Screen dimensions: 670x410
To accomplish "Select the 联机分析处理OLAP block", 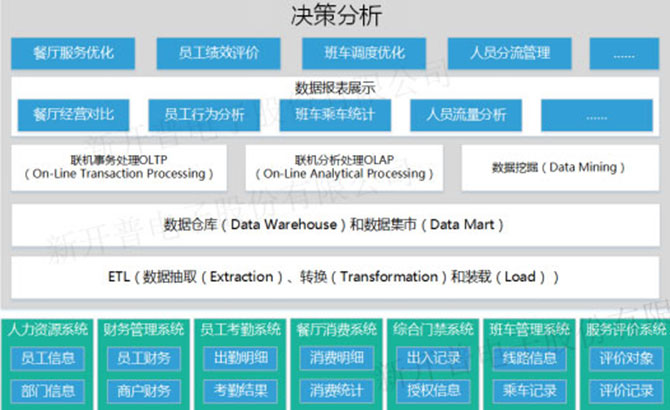I will coord(344,167).
